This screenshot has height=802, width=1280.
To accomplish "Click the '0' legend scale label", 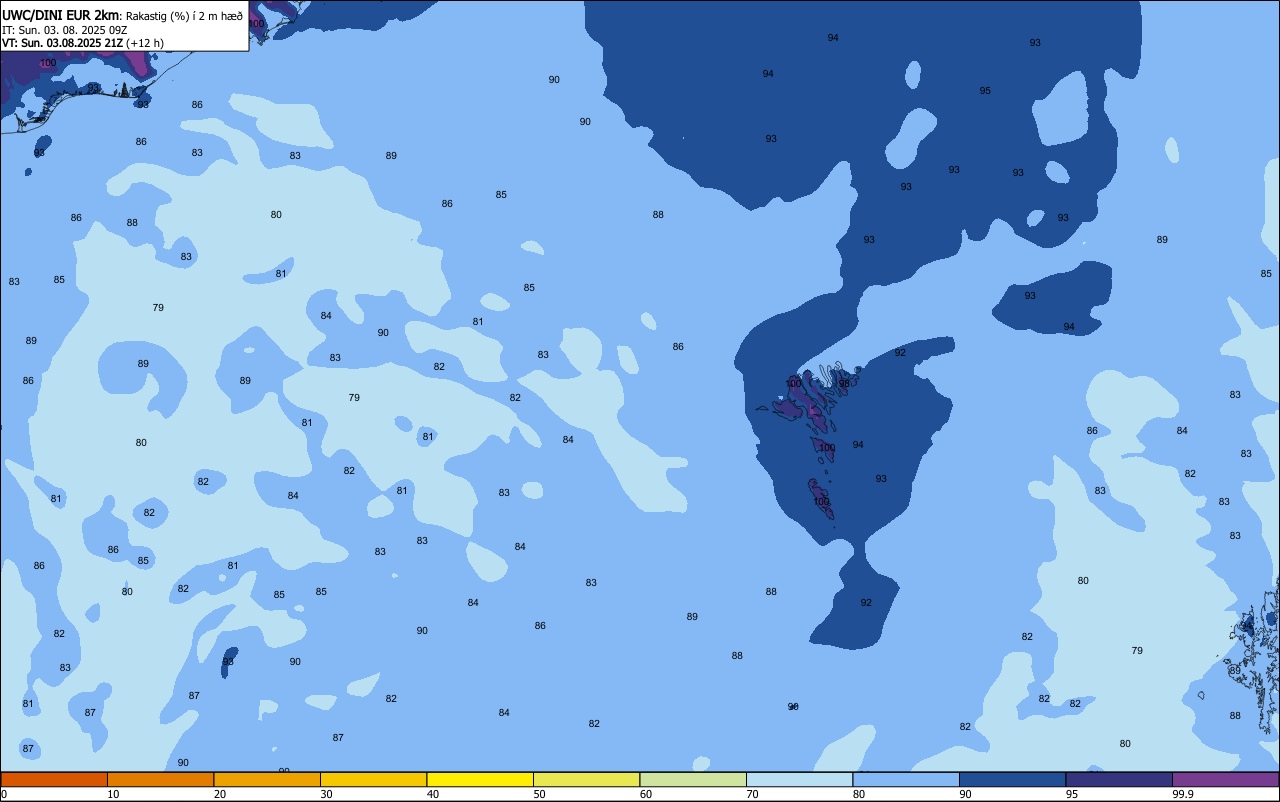I will click(x=4, y=794).
